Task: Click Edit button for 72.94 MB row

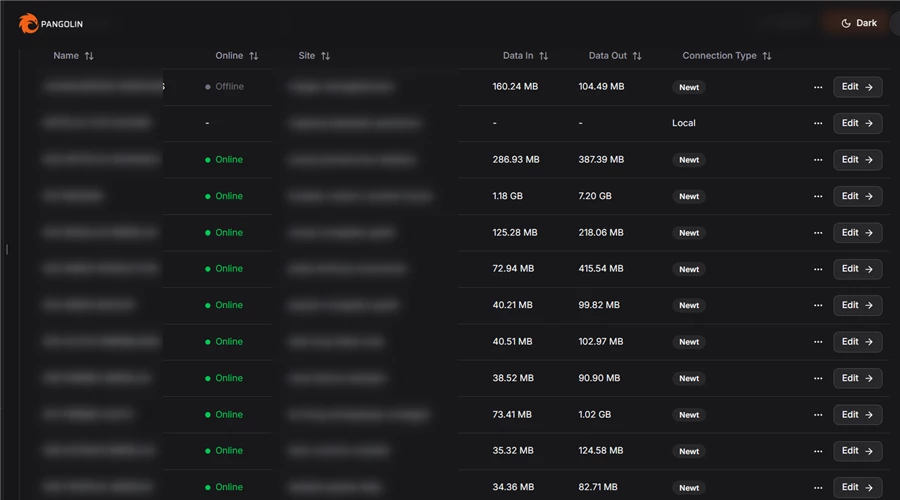Action: point(857,269)
